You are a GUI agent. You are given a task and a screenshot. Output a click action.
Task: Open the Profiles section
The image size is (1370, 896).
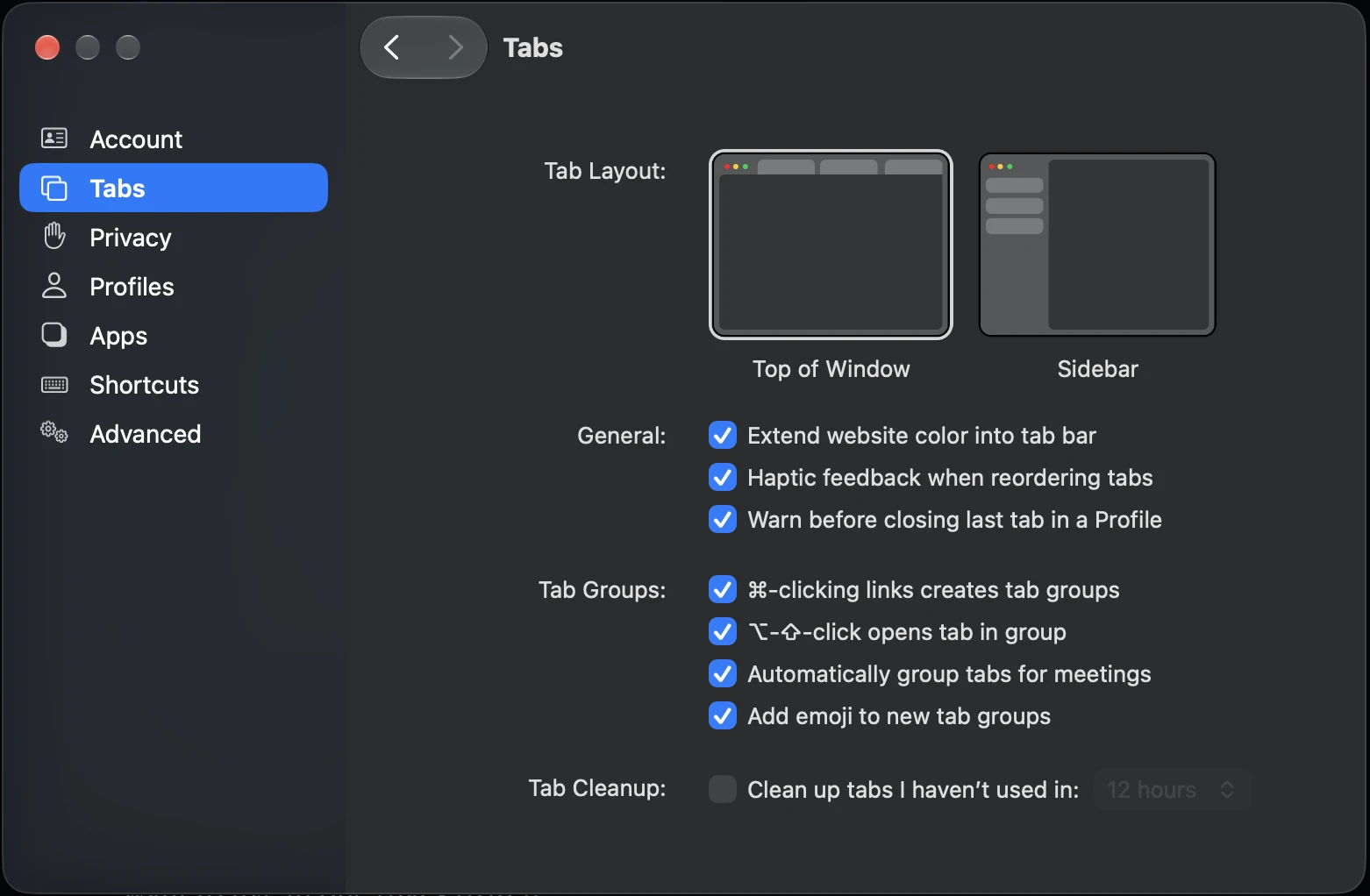[x=174, y=286]
